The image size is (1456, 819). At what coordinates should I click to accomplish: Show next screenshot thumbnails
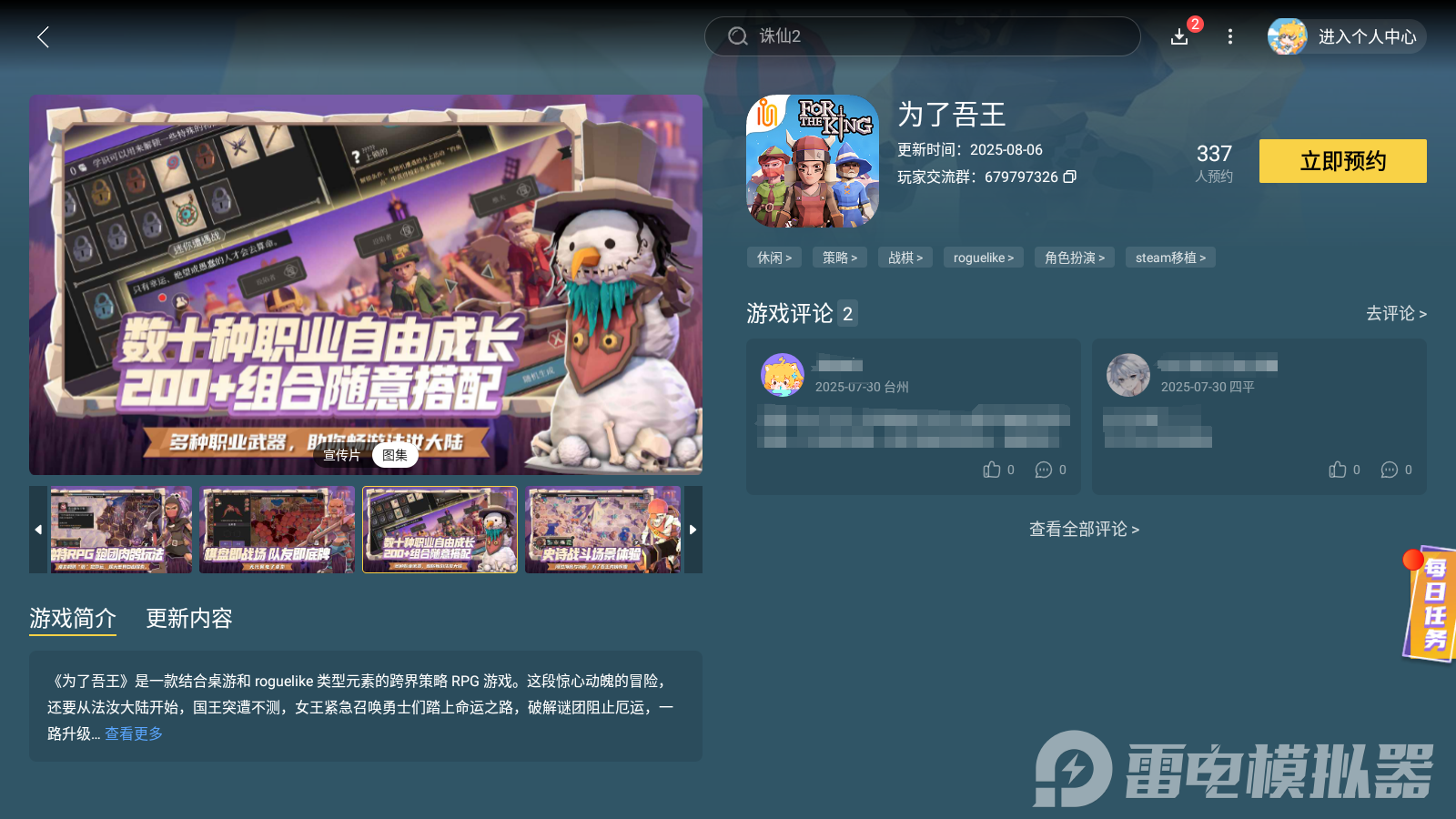tap(693, 530)
